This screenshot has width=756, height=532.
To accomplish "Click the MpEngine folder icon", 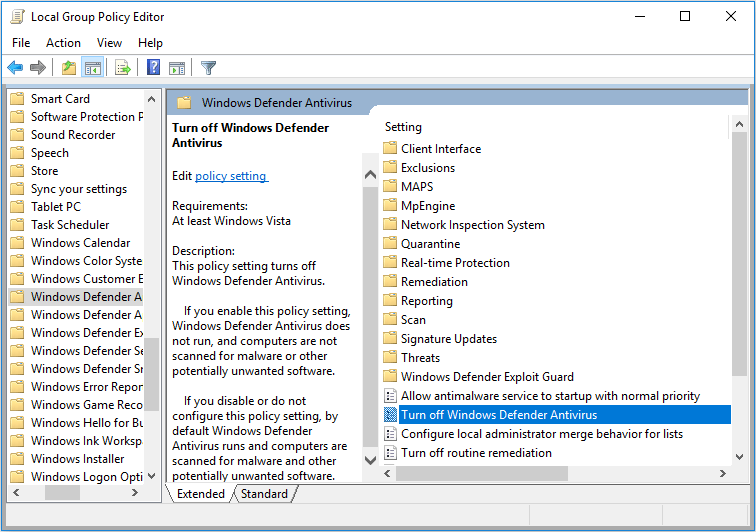I will pyautogui.click(x=390, y=205).
